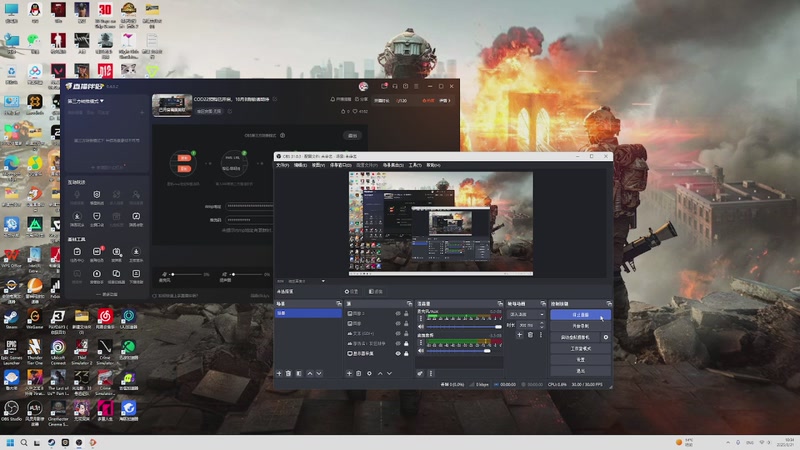The width and height of the screenshot is (800, 450).
Task: Open scene filters icon in Scenes toolbar
Action: click(299, 373)
